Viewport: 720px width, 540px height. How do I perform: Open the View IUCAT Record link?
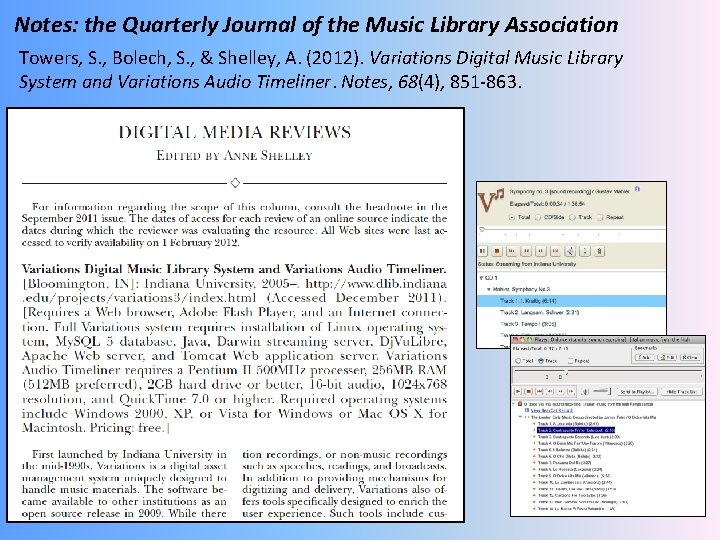551,411
